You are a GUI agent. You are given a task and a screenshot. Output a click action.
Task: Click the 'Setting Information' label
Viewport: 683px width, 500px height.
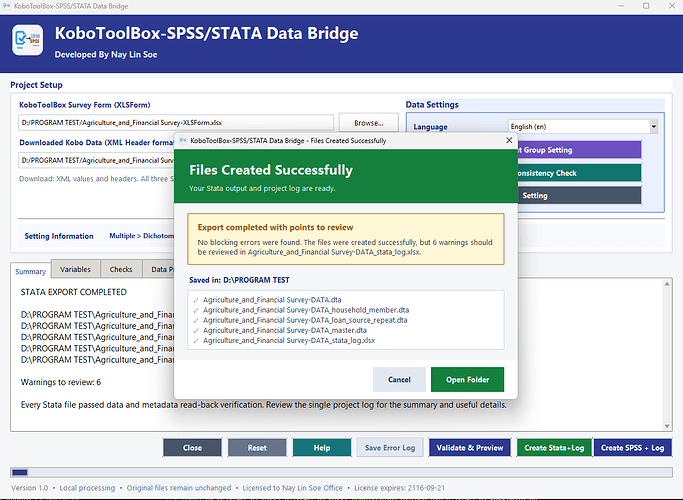59,236
